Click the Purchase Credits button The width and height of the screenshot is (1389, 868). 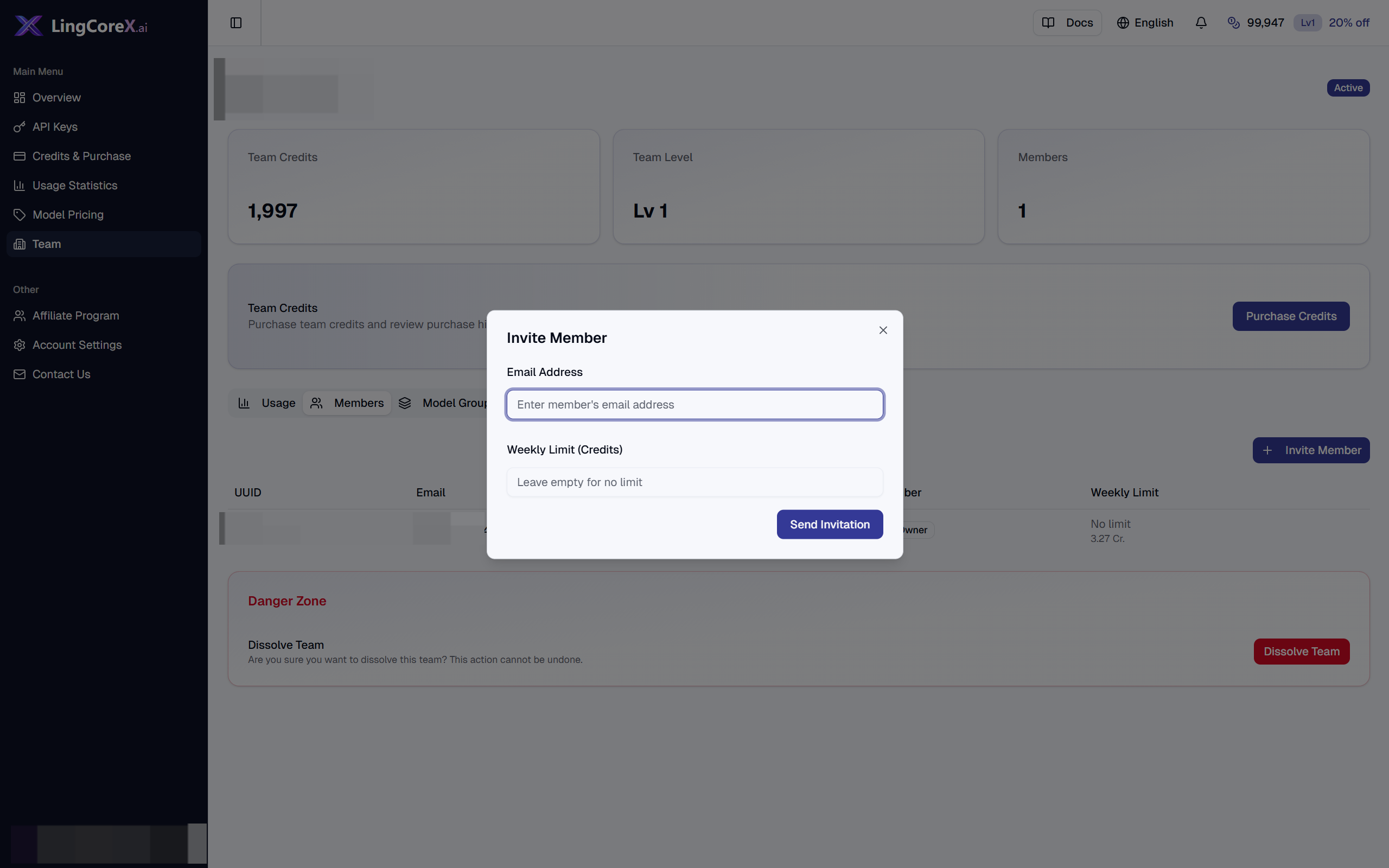pyautogui.click(x=1291, y=316)
